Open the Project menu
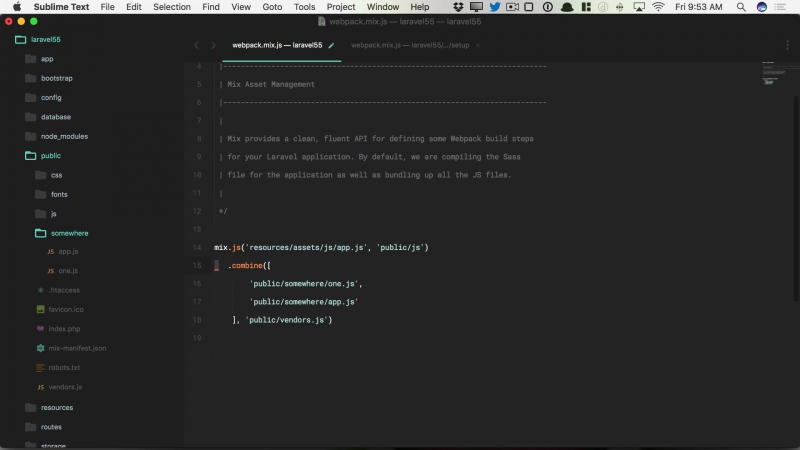Screen dimensions: 800x450 point(340,7)
